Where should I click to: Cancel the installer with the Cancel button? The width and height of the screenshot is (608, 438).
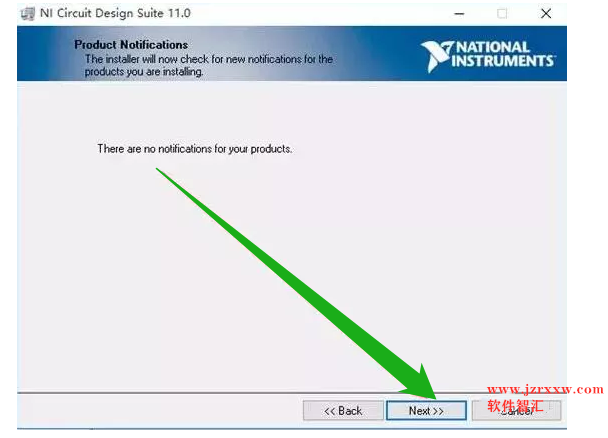click(x=516, y=410)
